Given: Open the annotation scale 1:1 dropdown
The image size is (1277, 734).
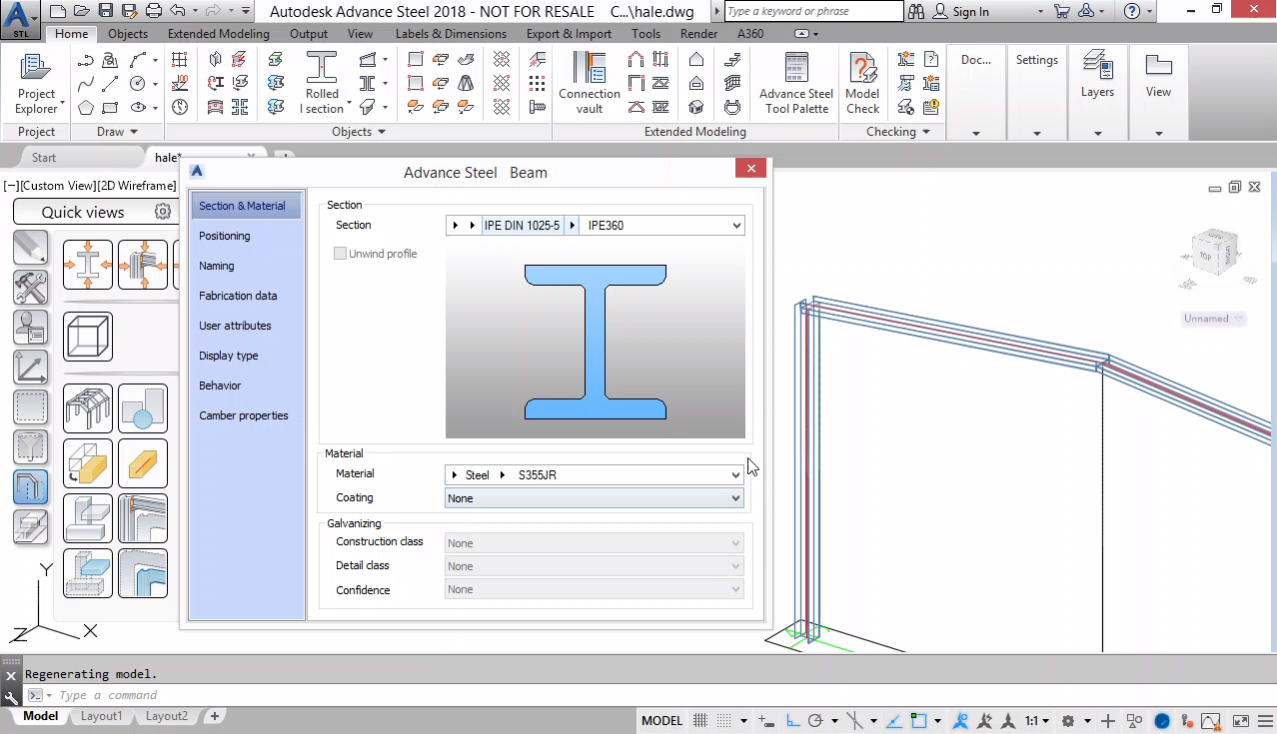Looking at the screenshot, I should [1037, 720].
